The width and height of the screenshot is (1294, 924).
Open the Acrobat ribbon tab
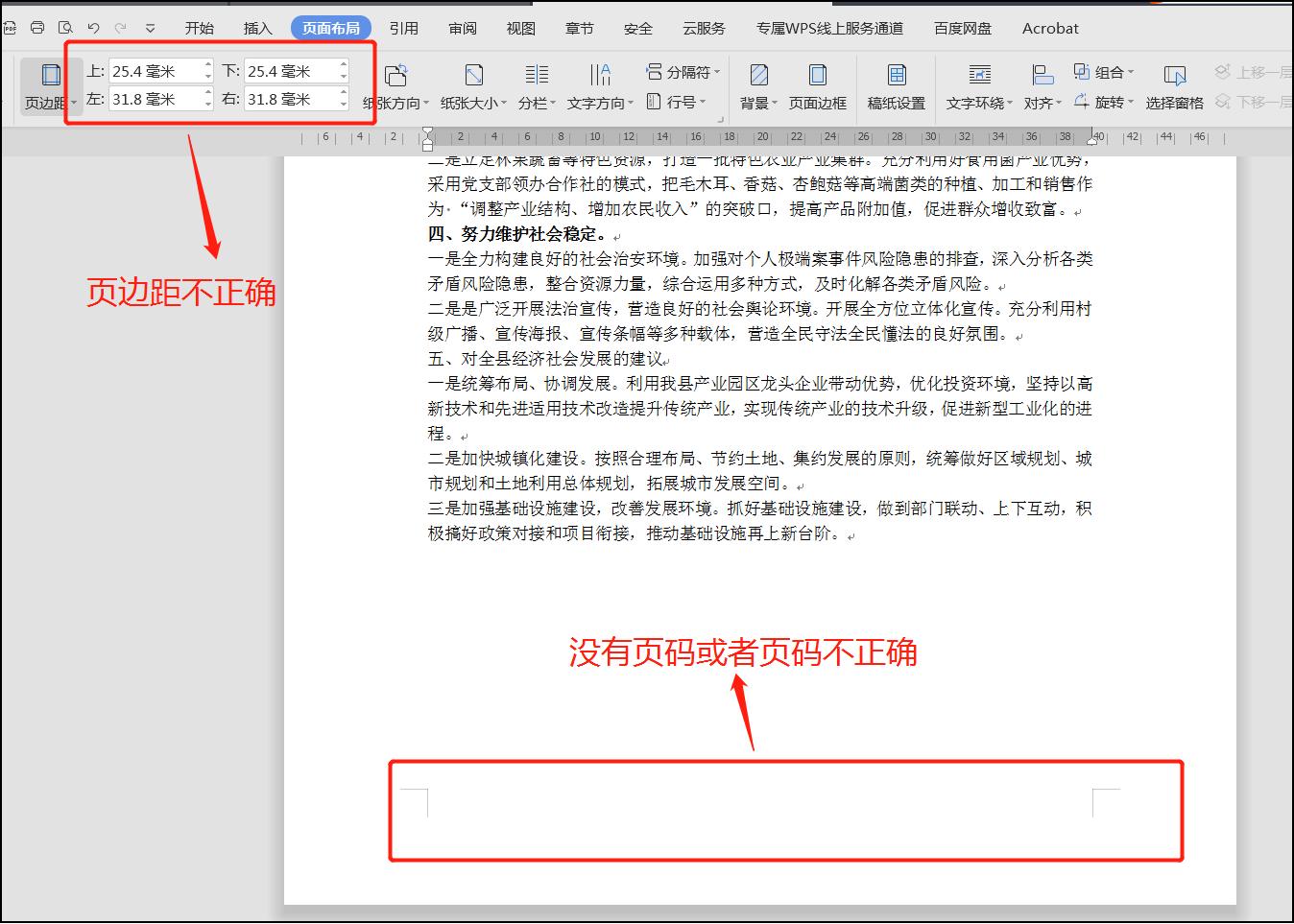coord(1049,28)
